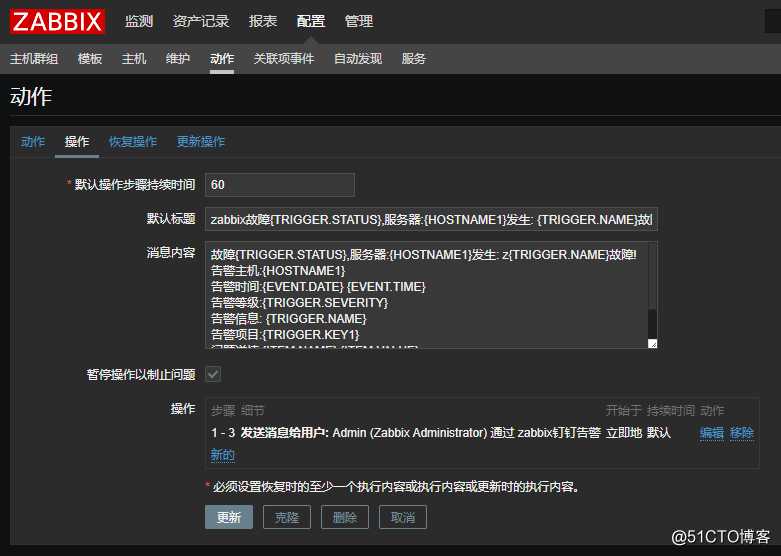Focus the 默认操作步骤持续时间 field with 60
781x556 pixels.
[280, 185]
